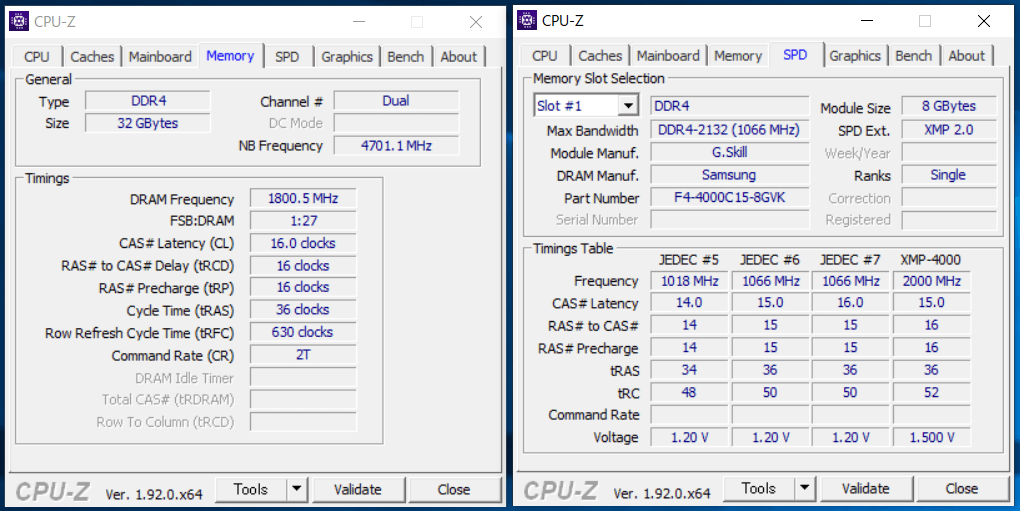The height and width of the screenshot is (511, 1020).
Task: Click Module Manuf. G.Skill value
Action: coord(730,152)
